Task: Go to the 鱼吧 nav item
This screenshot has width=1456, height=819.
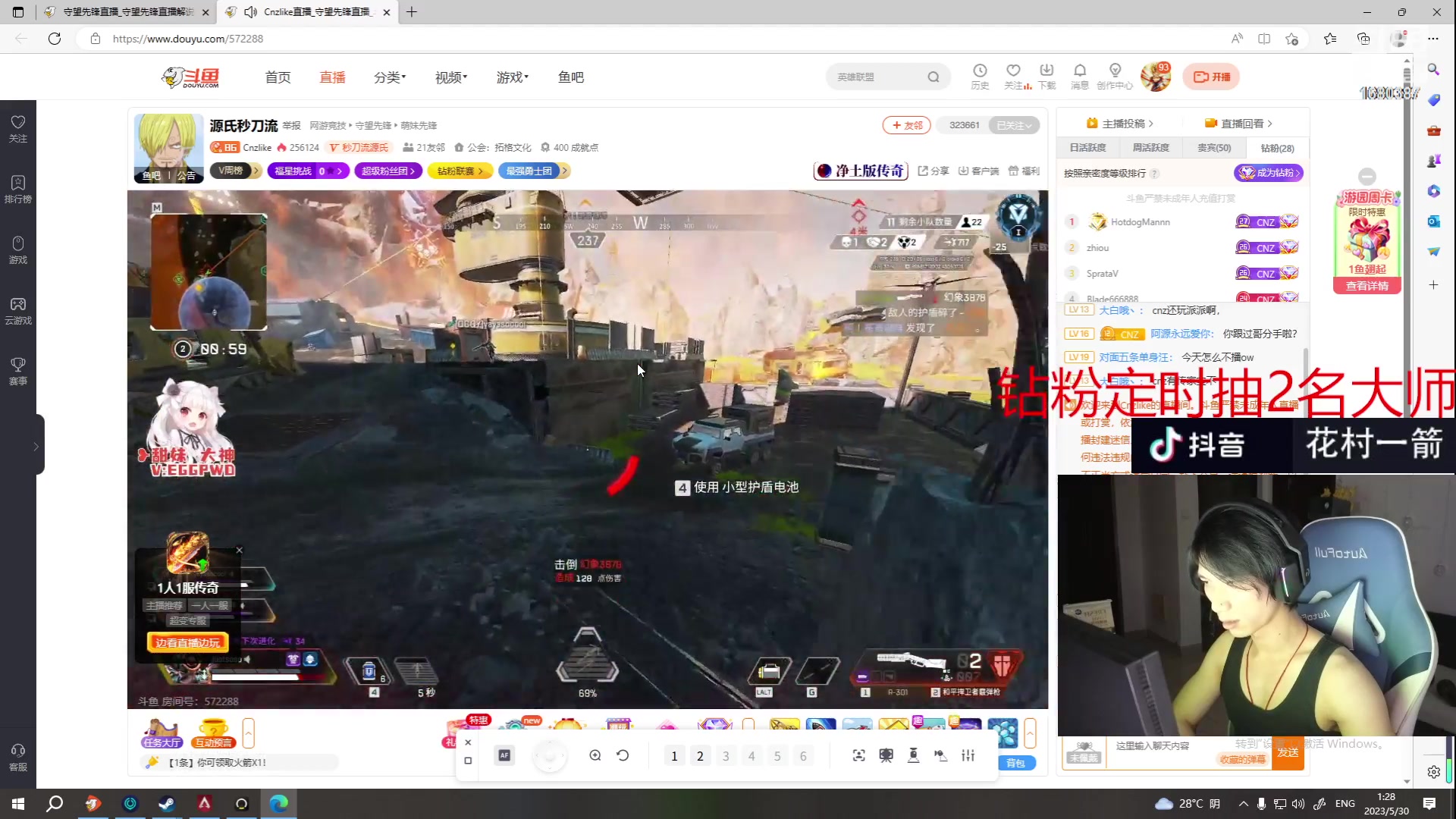Action: [x=570, y=77]
